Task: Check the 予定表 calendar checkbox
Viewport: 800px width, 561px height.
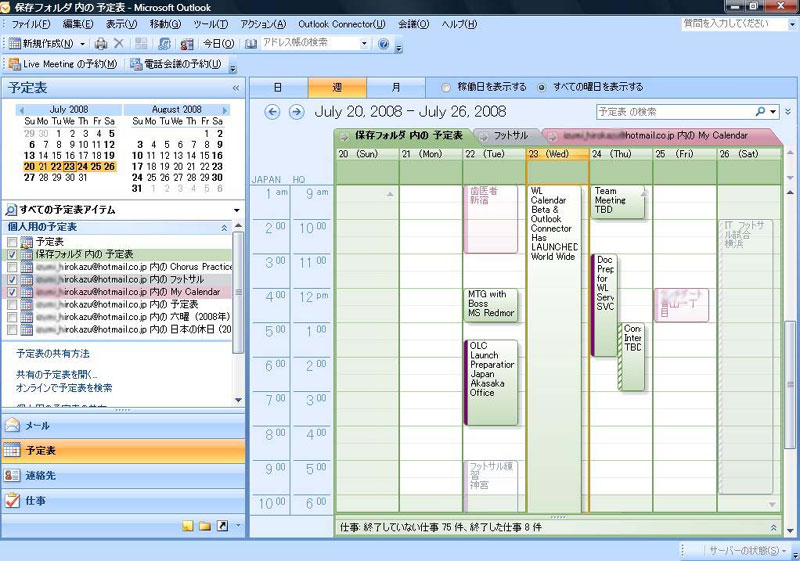Action: (x=12, y=242)
